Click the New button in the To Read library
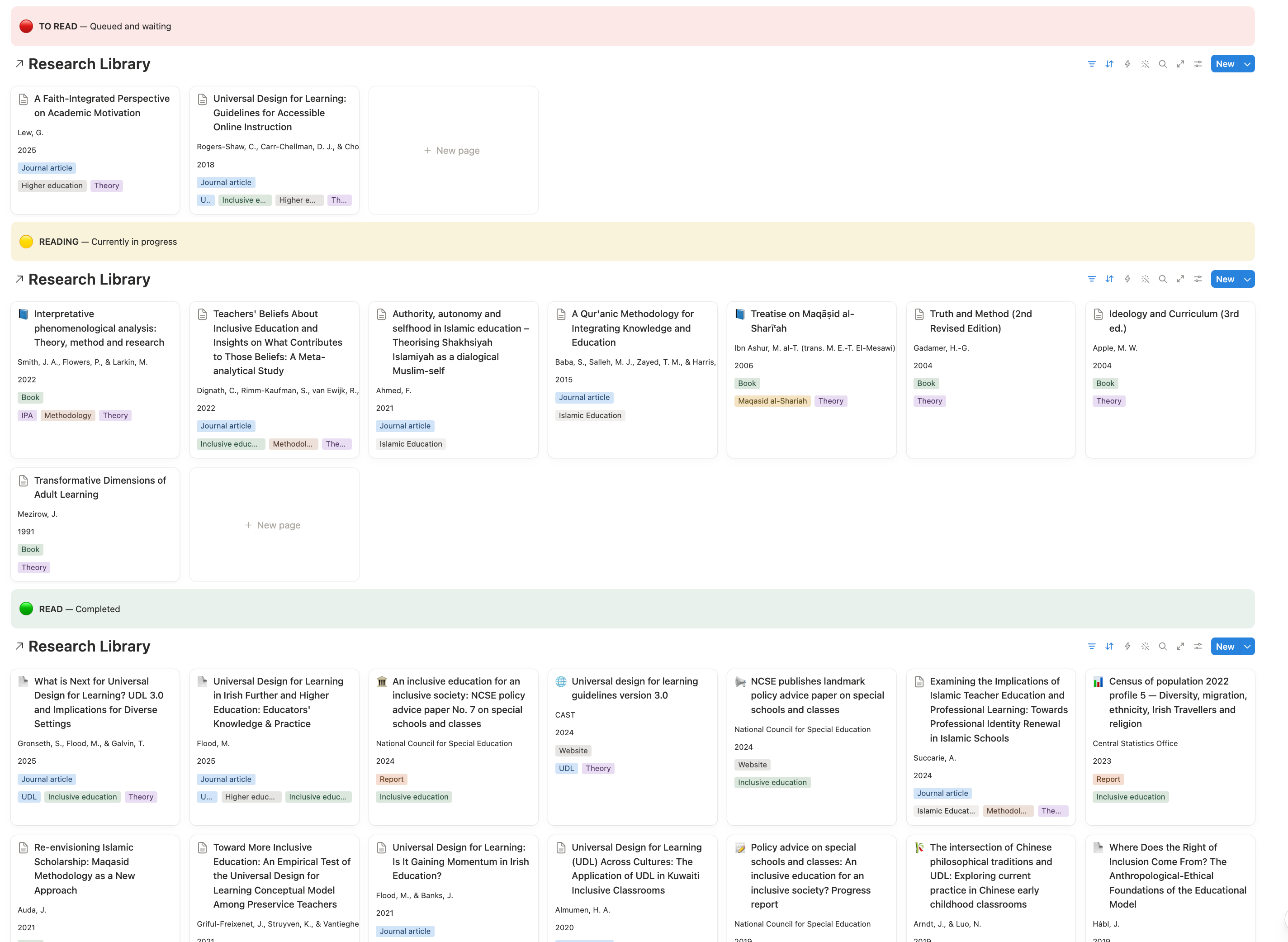 click(1225, 64)
